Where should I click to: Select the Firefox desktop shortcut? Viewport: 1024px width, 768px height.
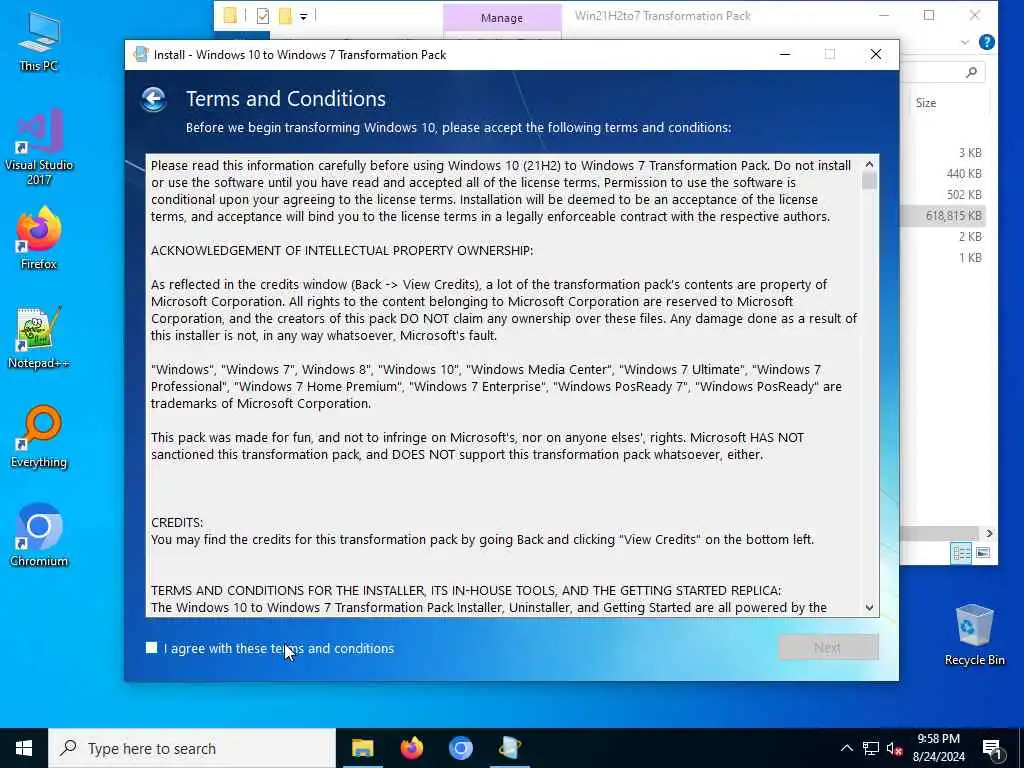[39, 238]
